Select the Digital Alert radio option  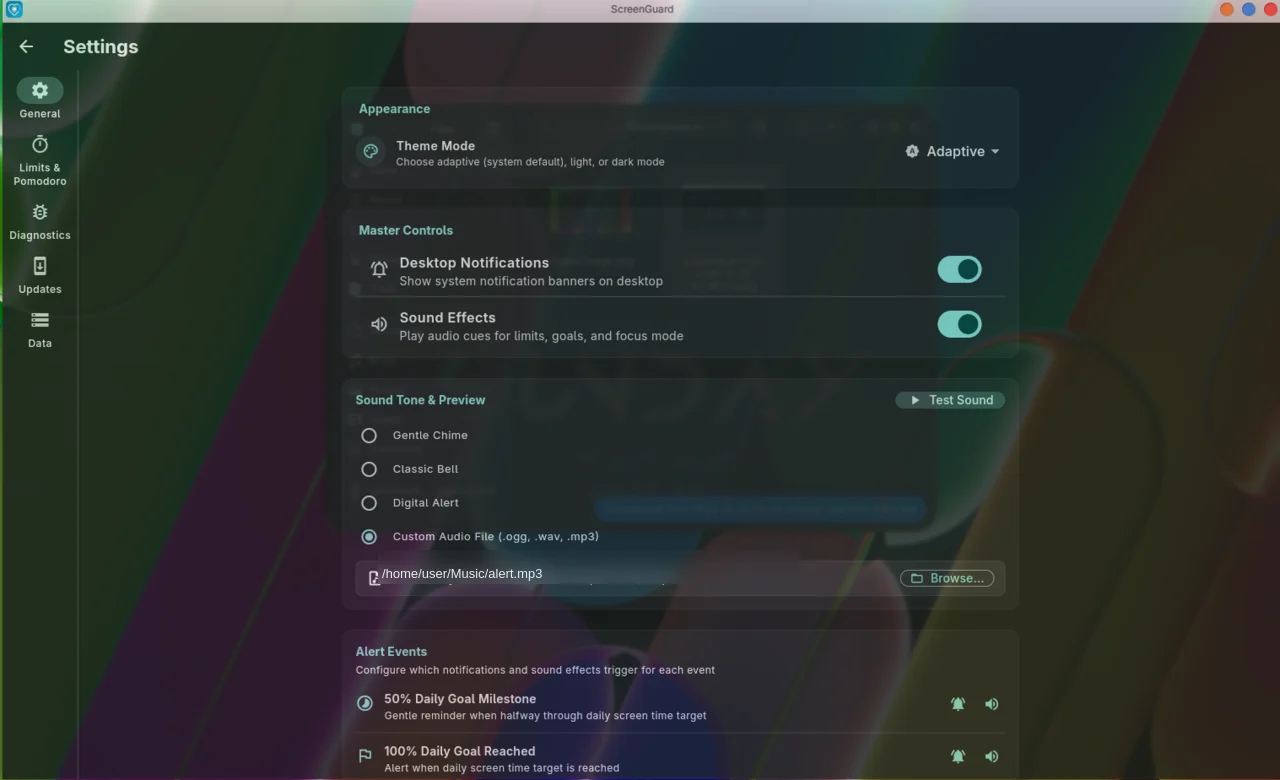pyautogui.click(x=369, y=503)
